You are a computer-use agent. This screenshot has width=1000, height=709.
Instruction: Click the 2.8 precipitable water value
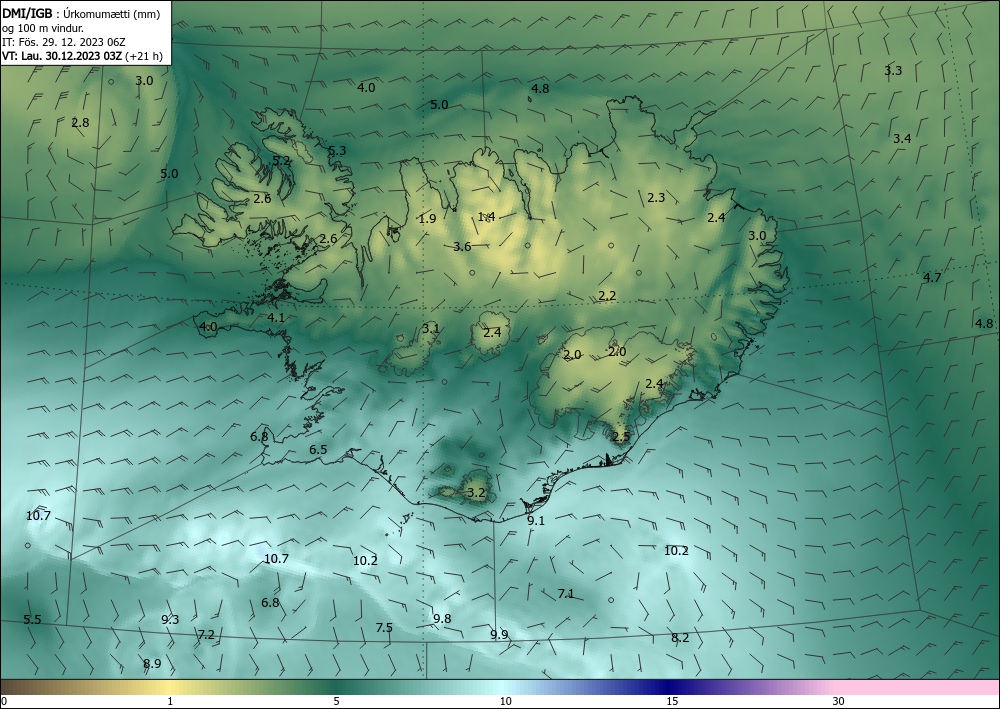pos(80,122)
